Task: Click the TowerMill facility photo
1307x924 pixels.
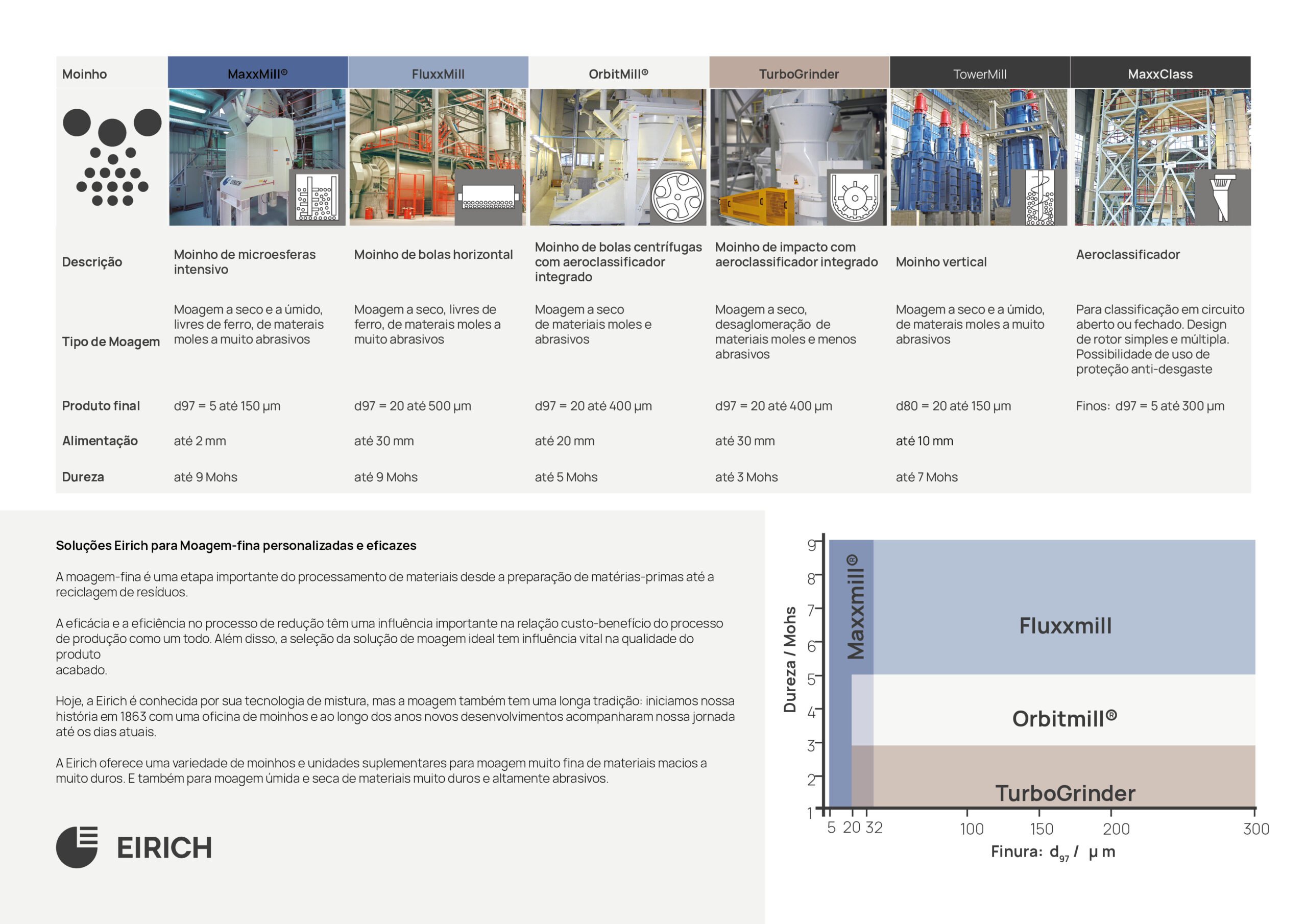Action: [x=979, y=157]
